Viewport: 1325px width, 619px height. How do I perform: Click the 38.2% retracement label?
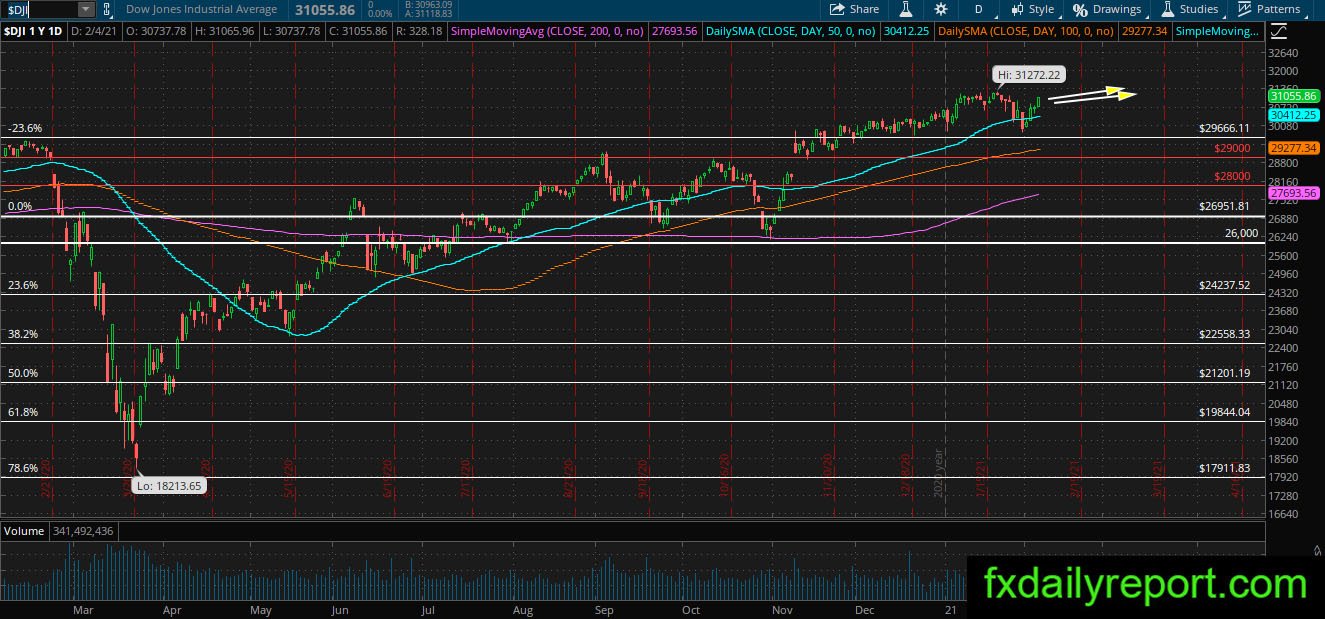click(x=23, y=334)
